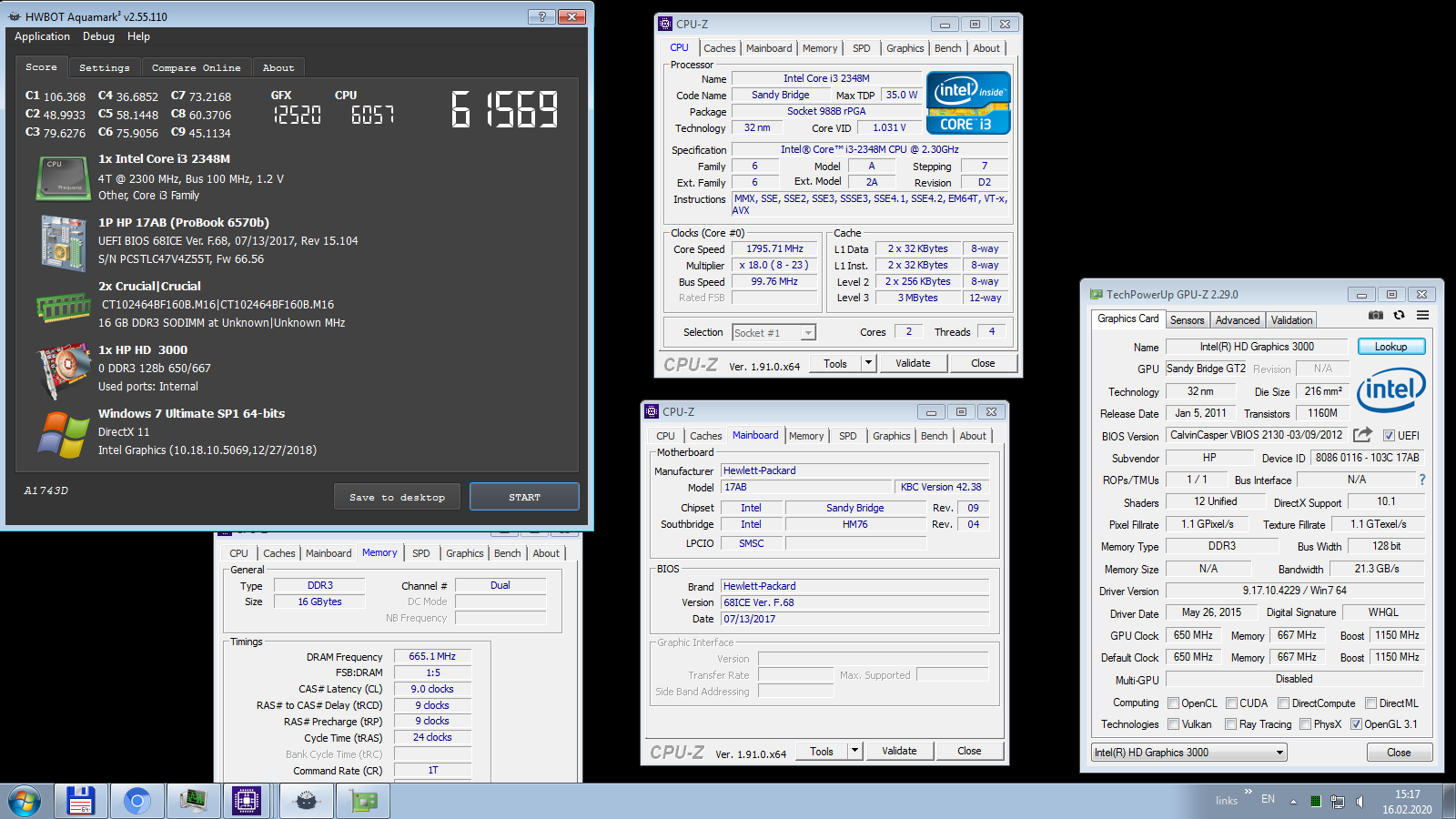Switch to CPU-Z via purple taskbar icon
1456x819 pixels.
click(247, 802)
